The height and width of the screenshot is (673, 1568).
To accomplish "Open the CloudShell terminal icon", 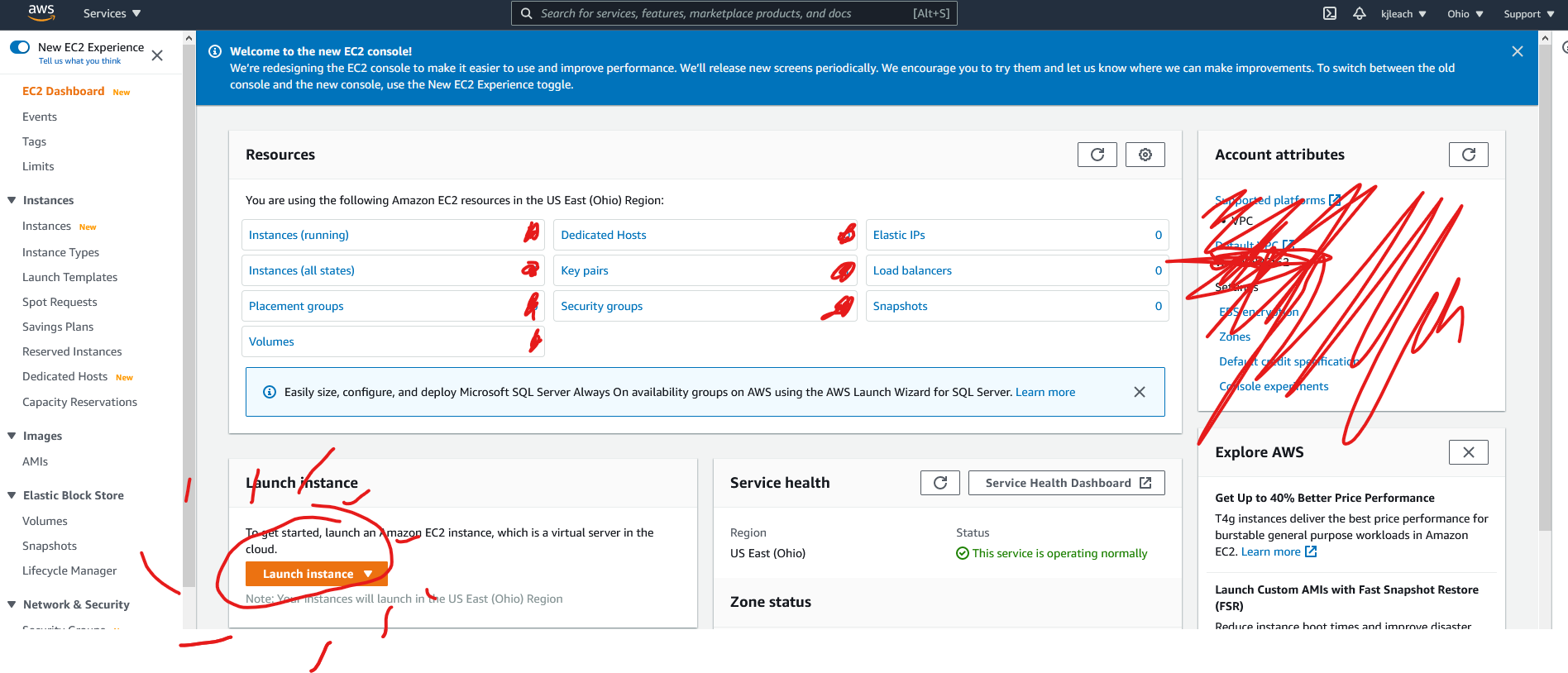I will [x=1330, y=13].
